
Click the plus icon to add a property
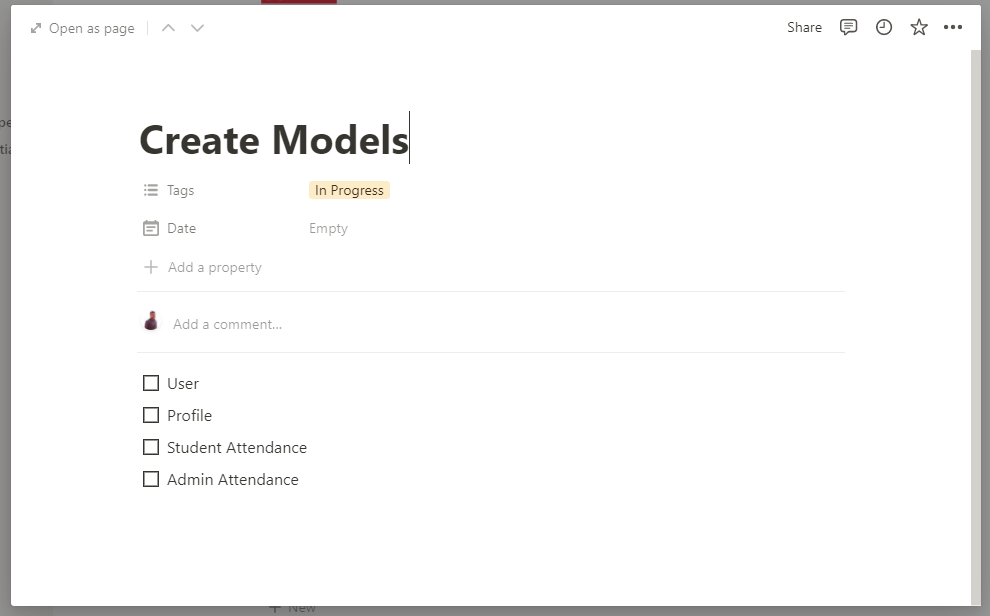coord(150,267)
